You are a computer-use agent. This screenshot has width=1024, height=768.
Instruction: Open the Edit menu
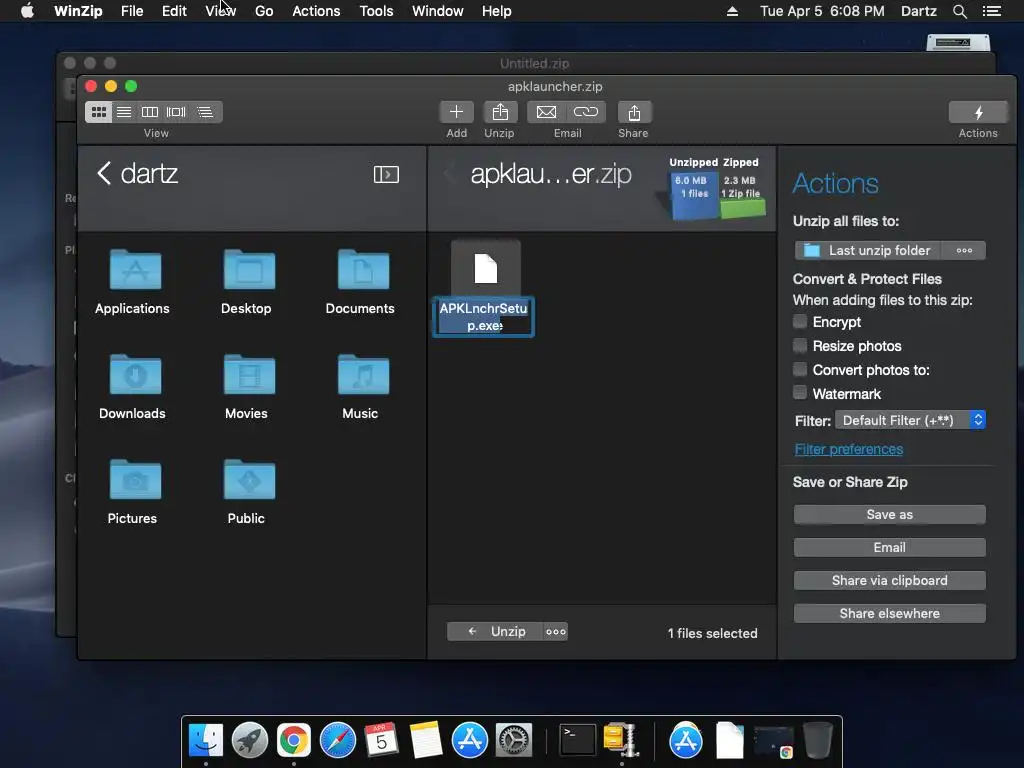tap(174, 11)
